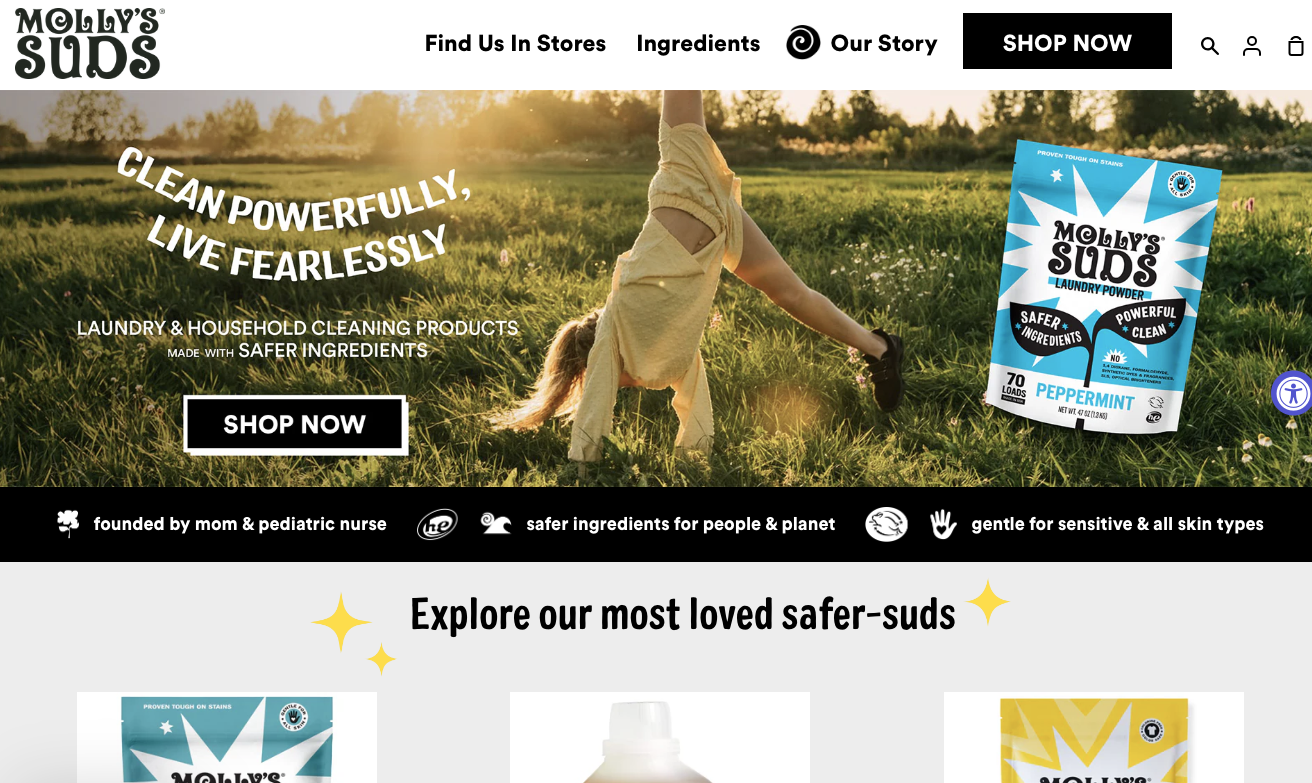Click the flower icon beside founded by mom
Viewport: 1312px width, 783px height.
point(68,523)
